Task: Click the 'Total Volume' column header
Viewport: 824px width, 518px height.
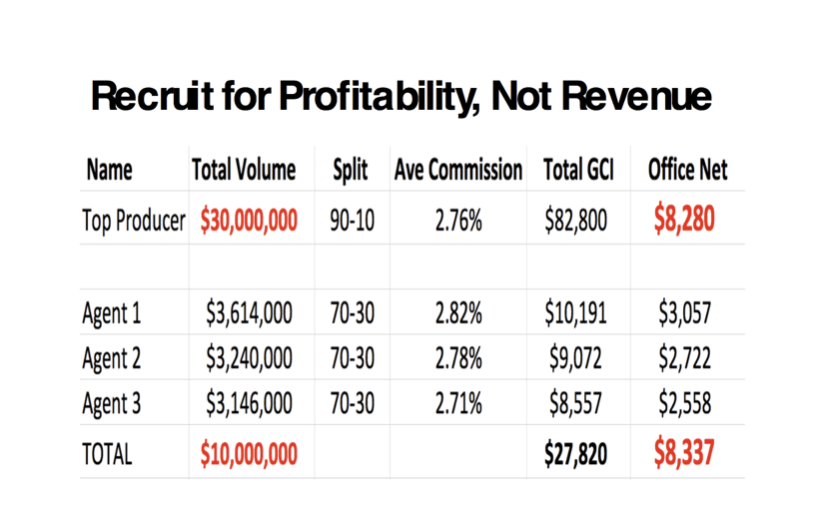Action: click(243, 170)
